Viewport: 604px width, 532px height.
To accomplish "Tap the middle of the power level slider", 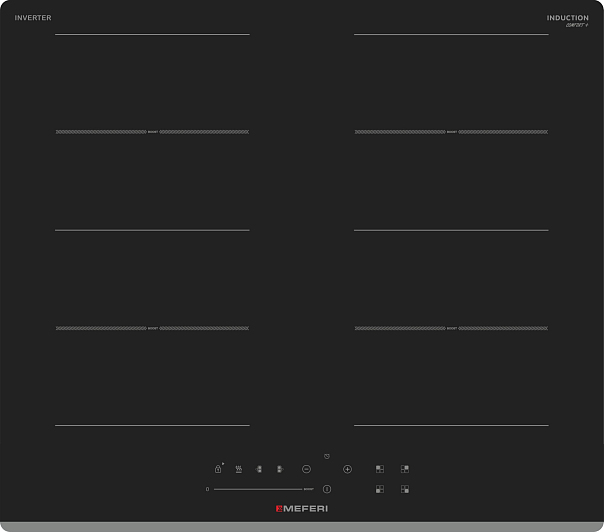I will 257,489.
